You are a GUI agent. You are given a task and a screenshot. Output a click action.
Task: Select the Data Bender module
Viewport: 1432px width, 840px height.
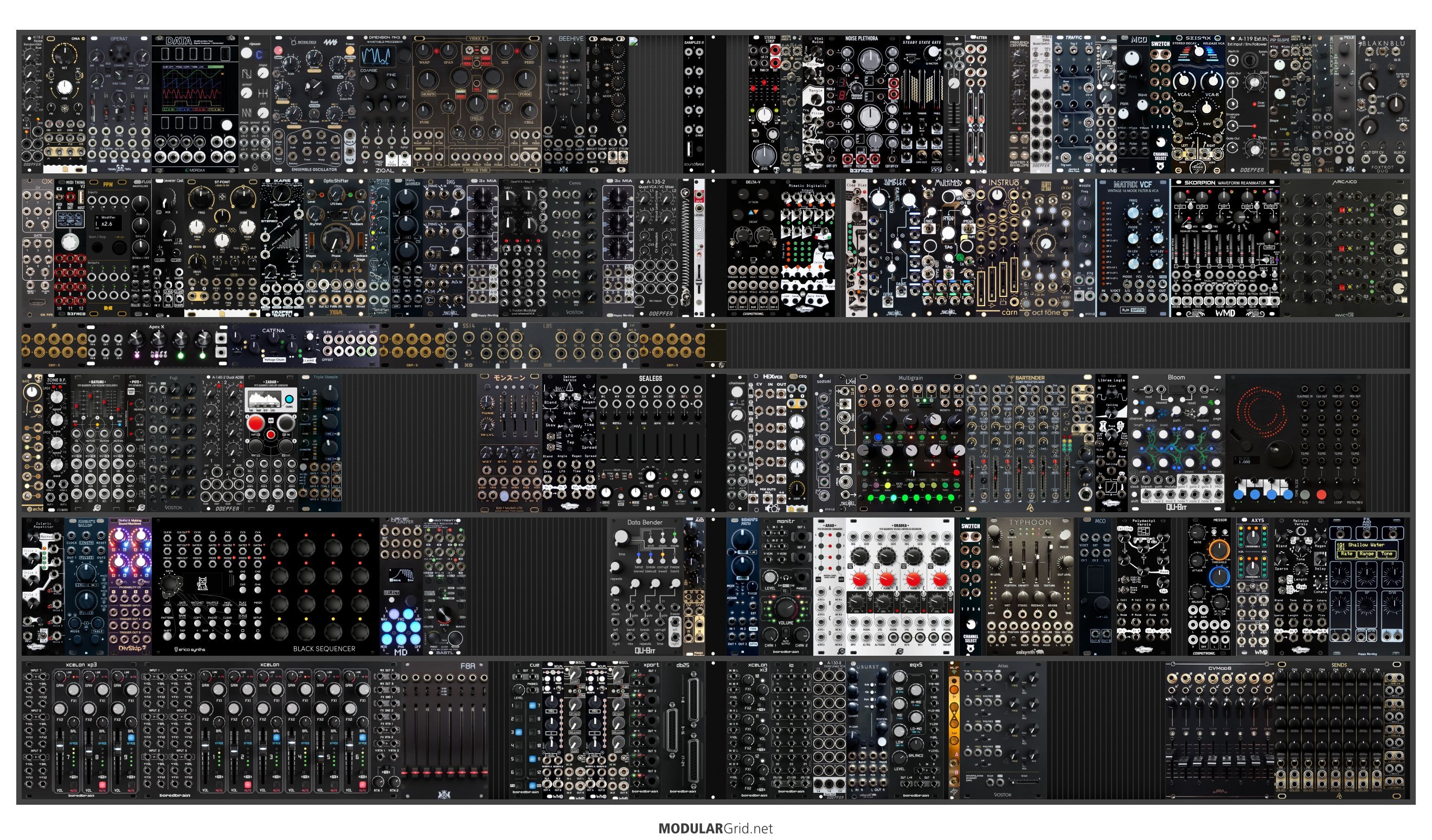[x=645, y=586]
